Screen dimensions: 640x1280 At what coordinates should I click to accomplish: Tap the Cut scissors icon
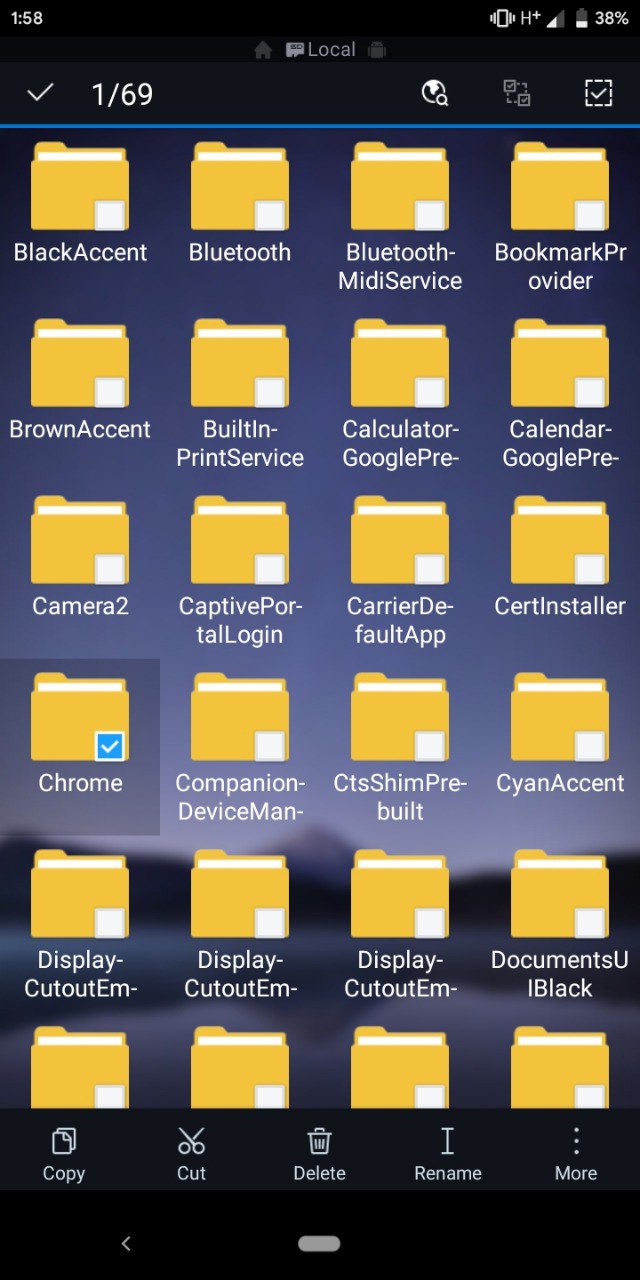pos(191,1141)
